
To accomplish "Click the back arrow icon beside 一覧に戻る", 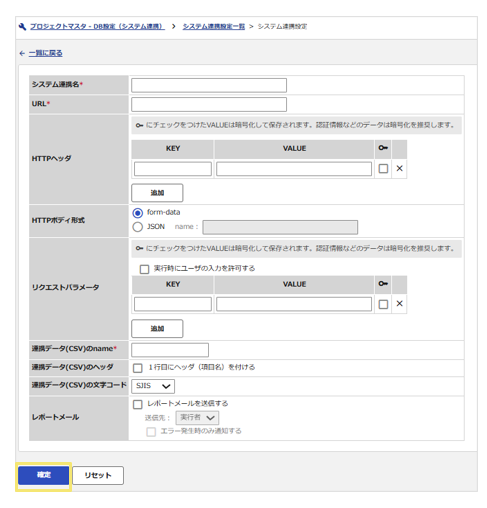I will point(22,53).
